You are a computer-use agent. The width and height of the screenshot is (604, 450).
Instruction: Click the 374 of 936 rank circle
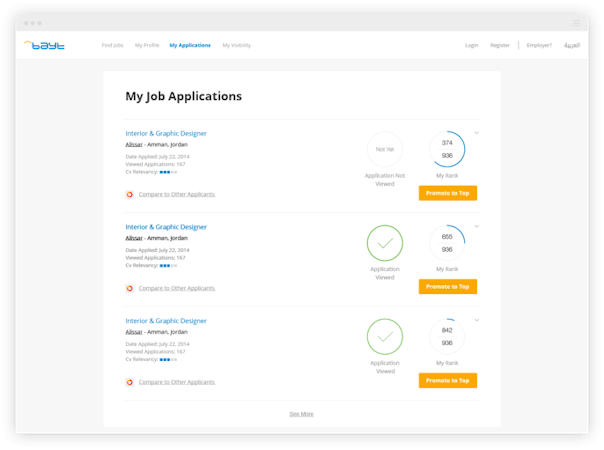pyautogui.click(x=447, y=149)
